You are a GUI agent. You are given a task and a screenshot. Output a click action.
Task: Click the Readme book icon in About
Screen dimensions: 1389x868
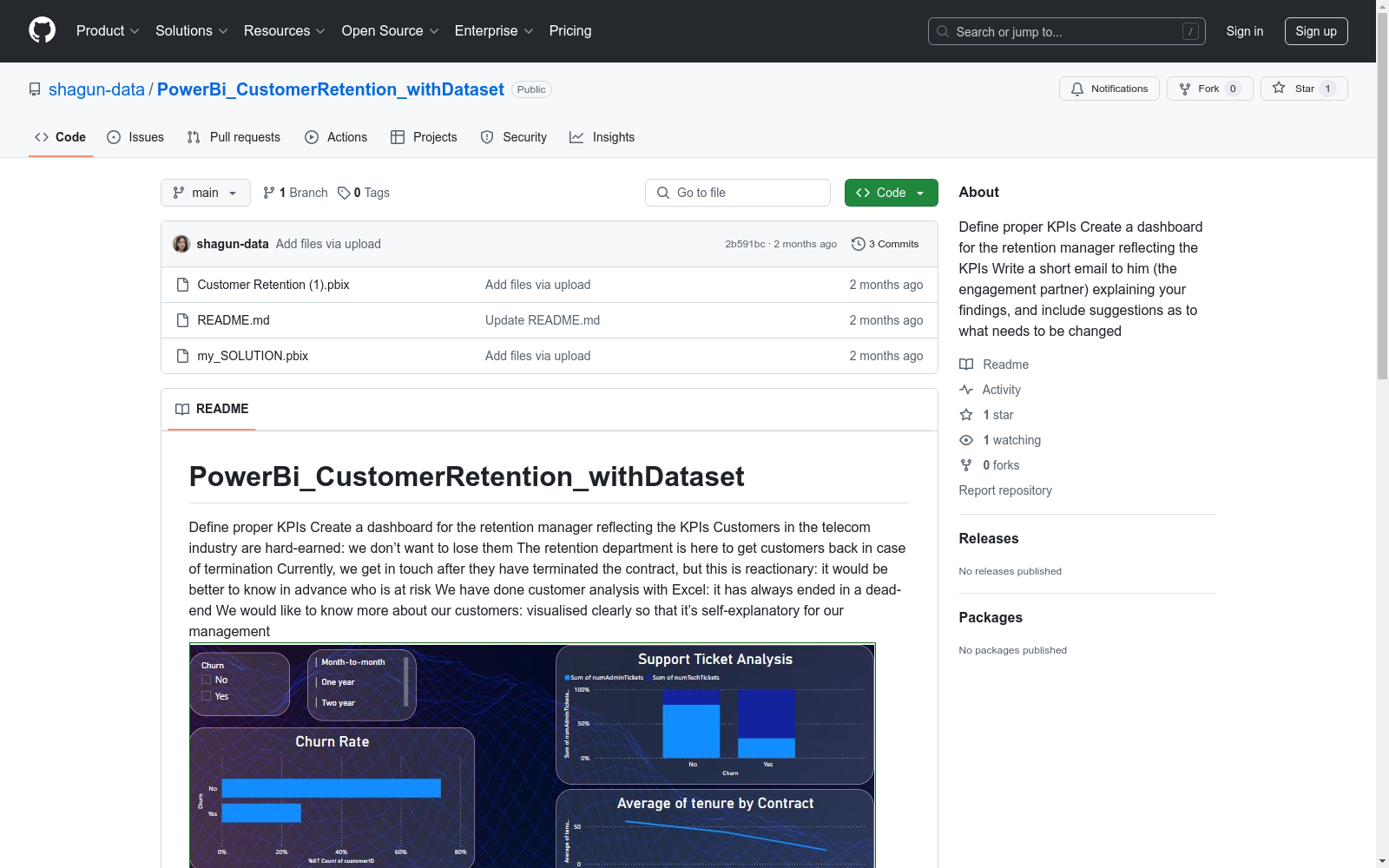coord(966,365)
